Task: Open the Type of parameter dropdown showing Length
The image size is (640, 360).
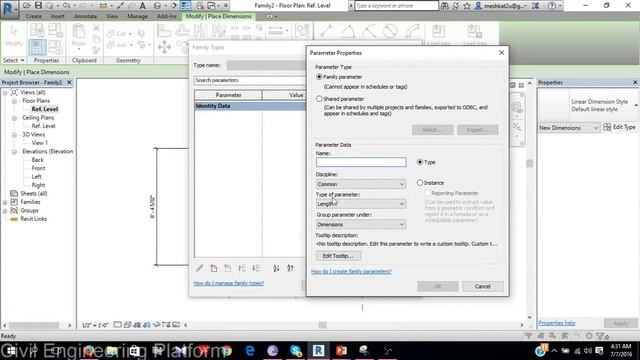Action: coord(361,204)
